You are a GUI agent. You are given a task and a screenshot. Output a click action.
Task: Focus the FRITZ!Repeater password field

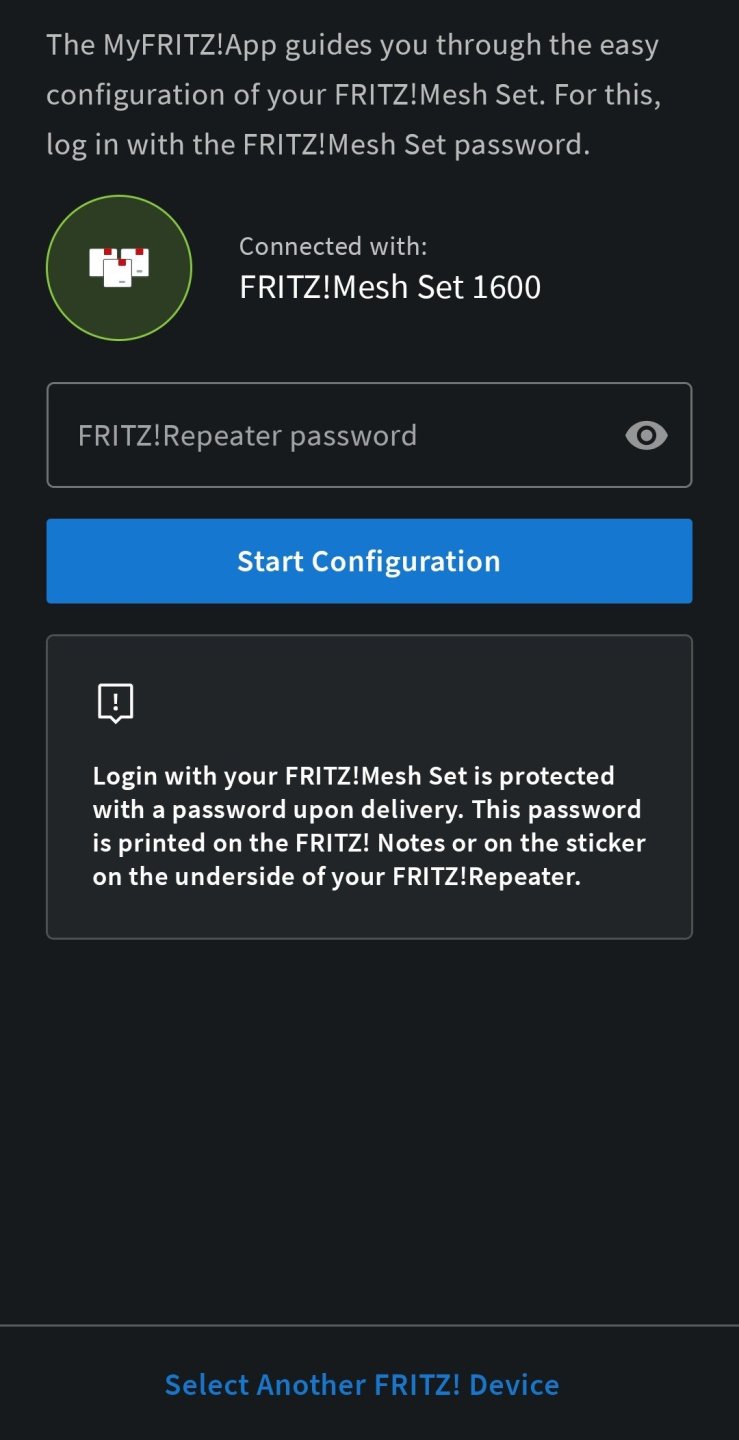pyautogui.click(x=340, y=435)
